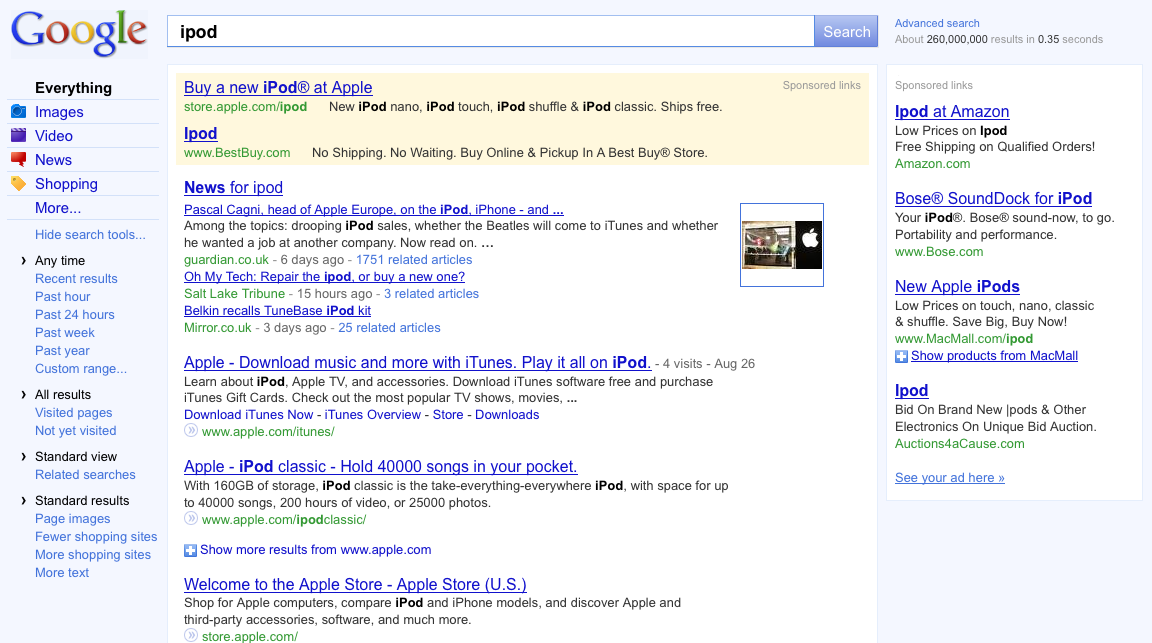The image size is (1152, 643).
Task: Open Belkin recalls TuneBase iPod kit article
Action: point(277,311)
